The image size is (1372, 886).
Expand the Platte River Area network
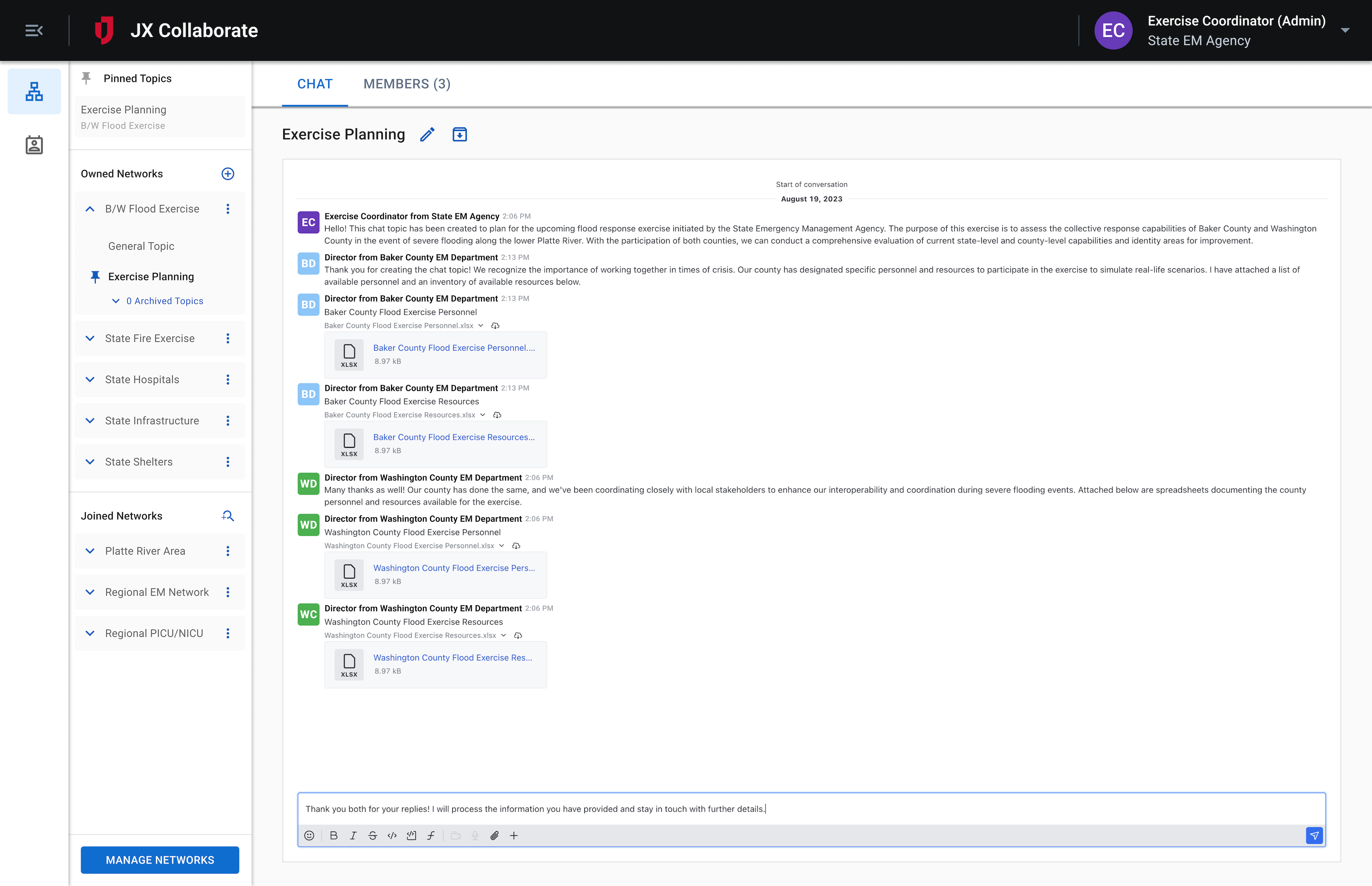(90, 551)
